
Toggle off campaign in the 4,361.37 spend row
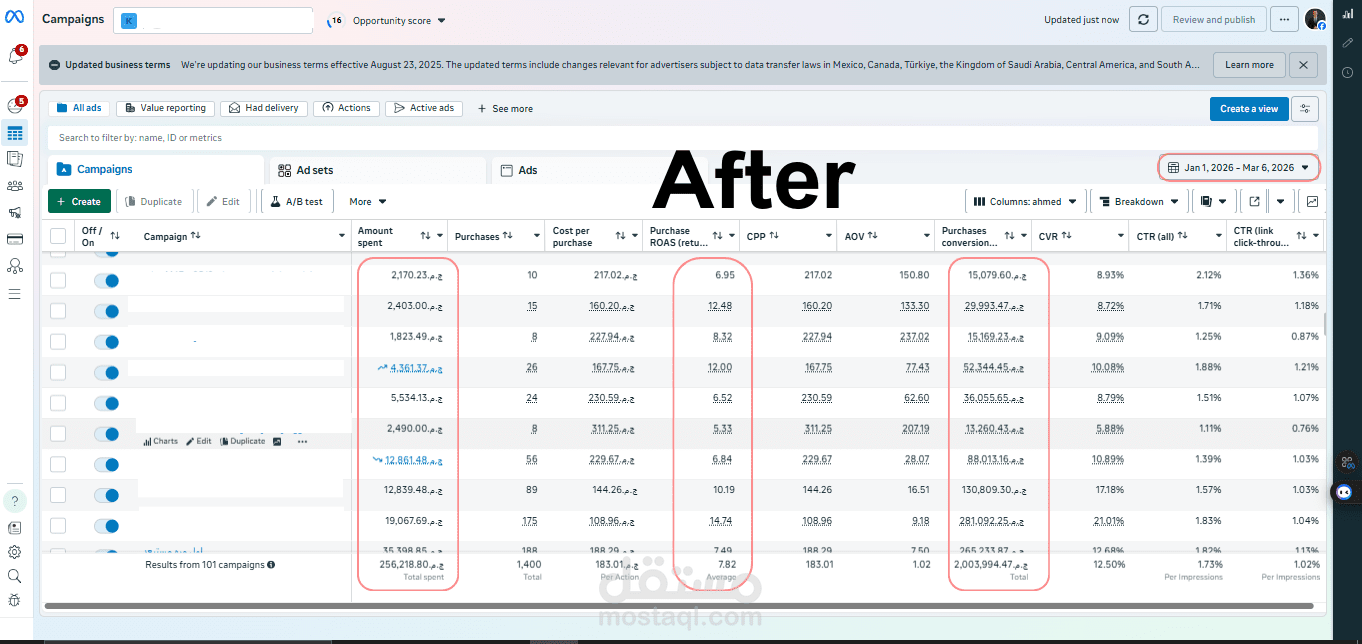(106, 372)
